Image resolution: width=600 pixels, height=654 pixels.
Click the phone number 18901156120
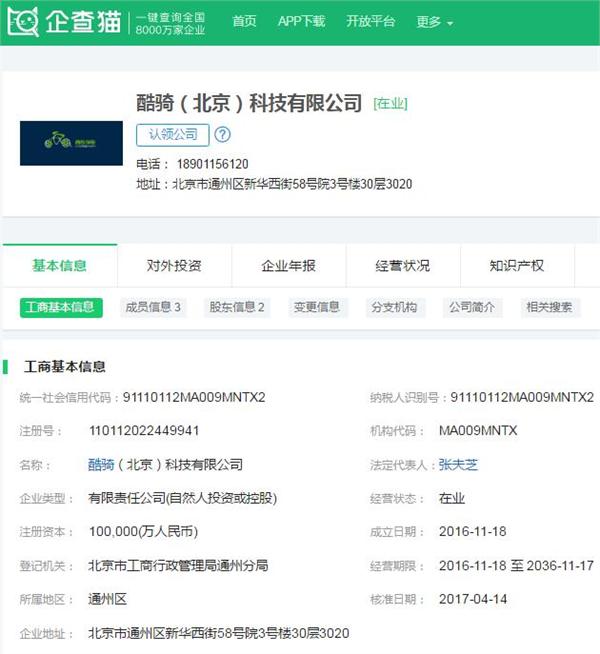tap(213, 164)
